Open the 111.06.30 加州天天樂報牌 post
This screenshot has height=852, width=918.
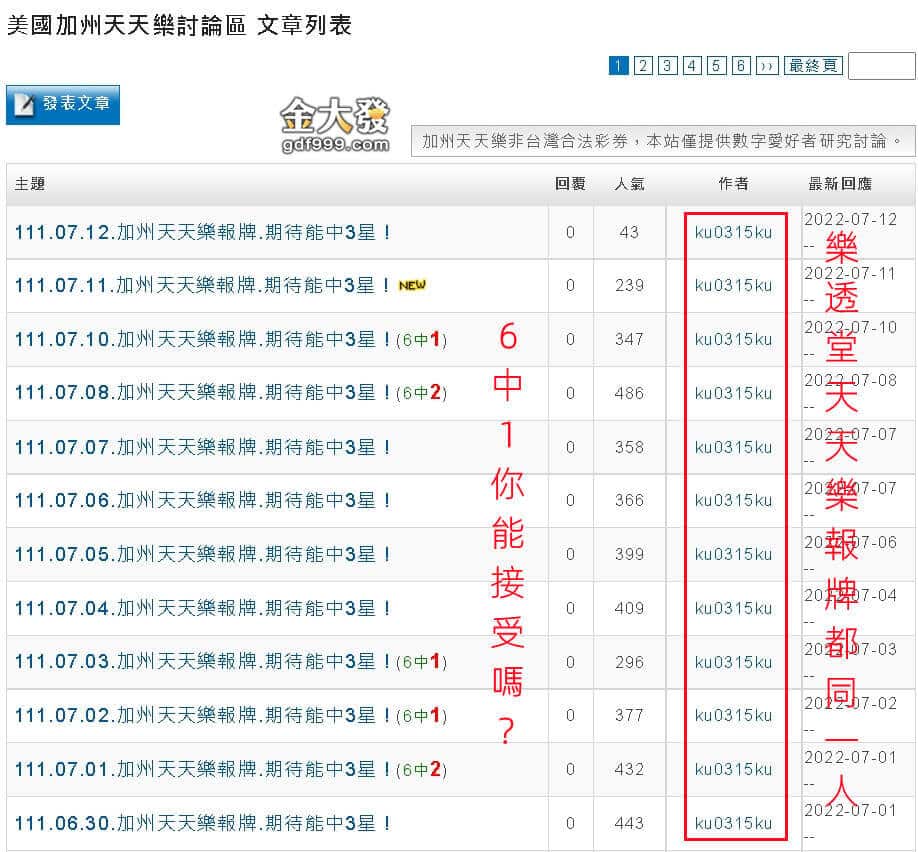[202, 823]
